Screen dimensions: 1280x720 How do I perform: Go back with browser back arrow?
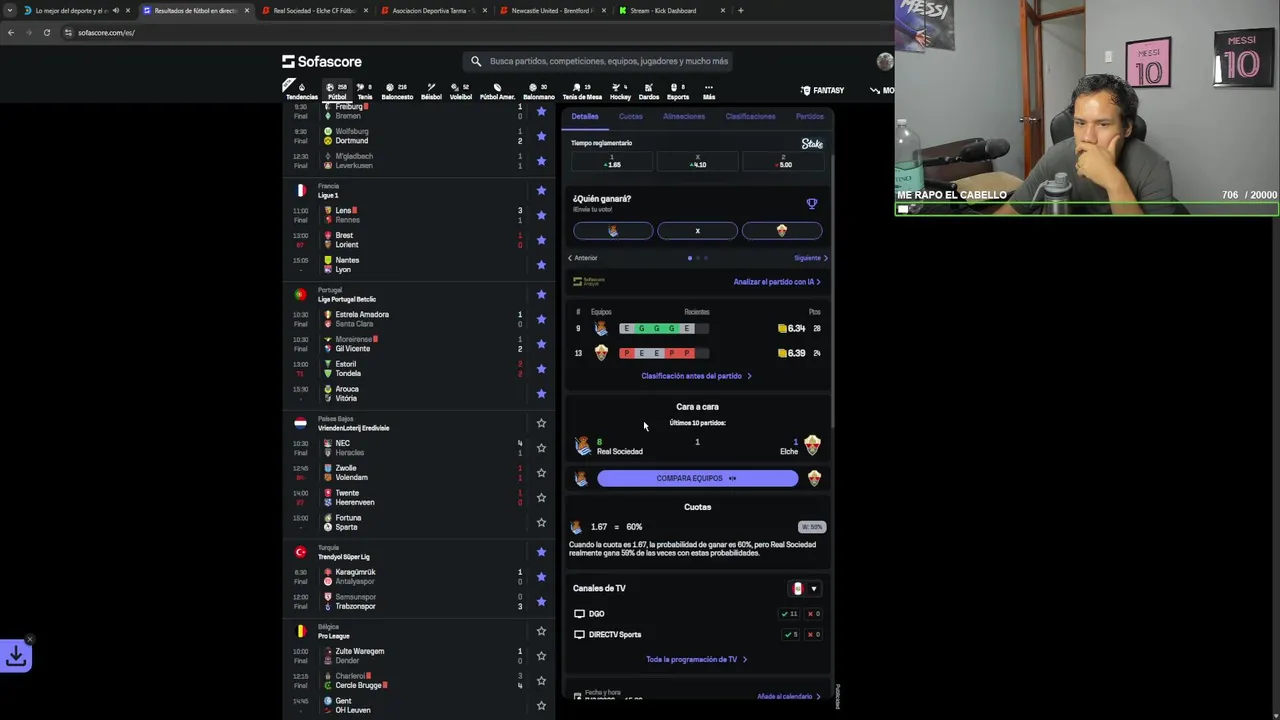pos(10,32)
